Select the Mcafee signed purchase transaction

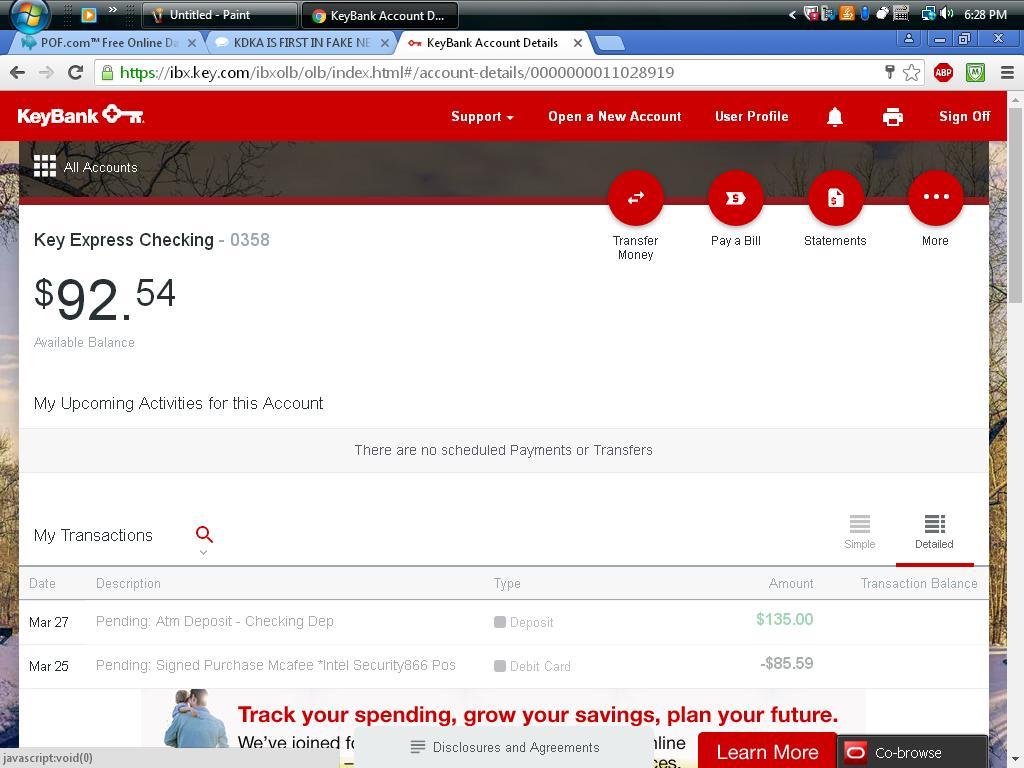(504, 666)
